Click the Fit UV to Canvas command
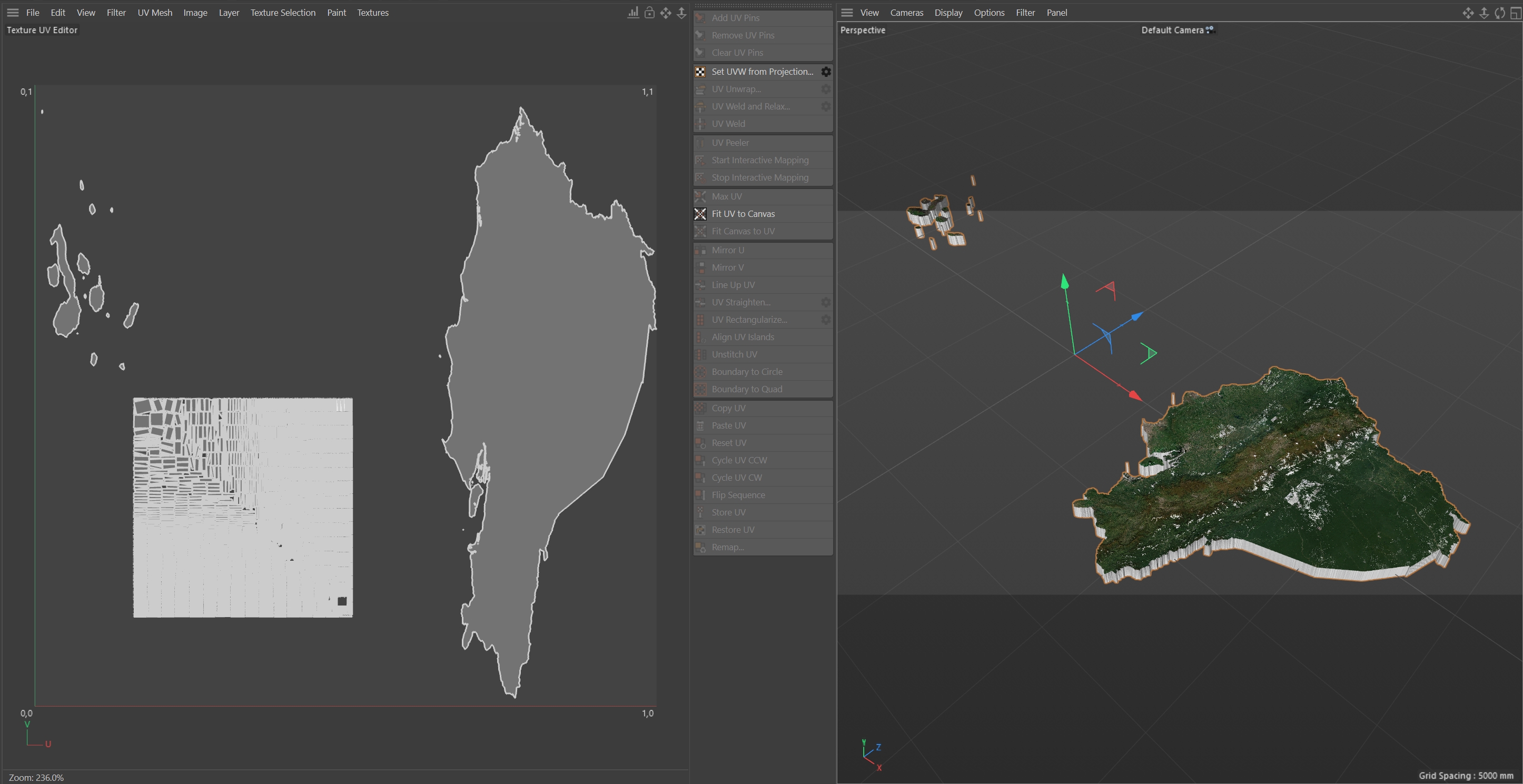 click(743, 214)
